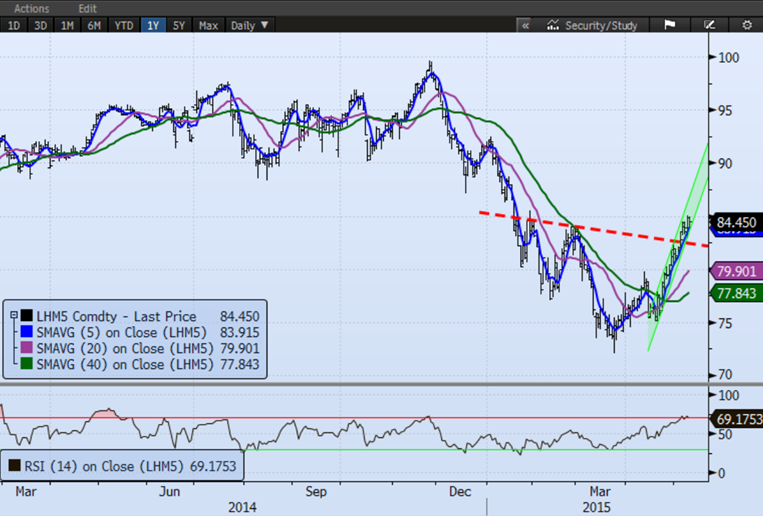The width and height of the screenshot is (763, 516).
Task: Select the RSI (14) legend entry
Action: [x=99, y=464]
